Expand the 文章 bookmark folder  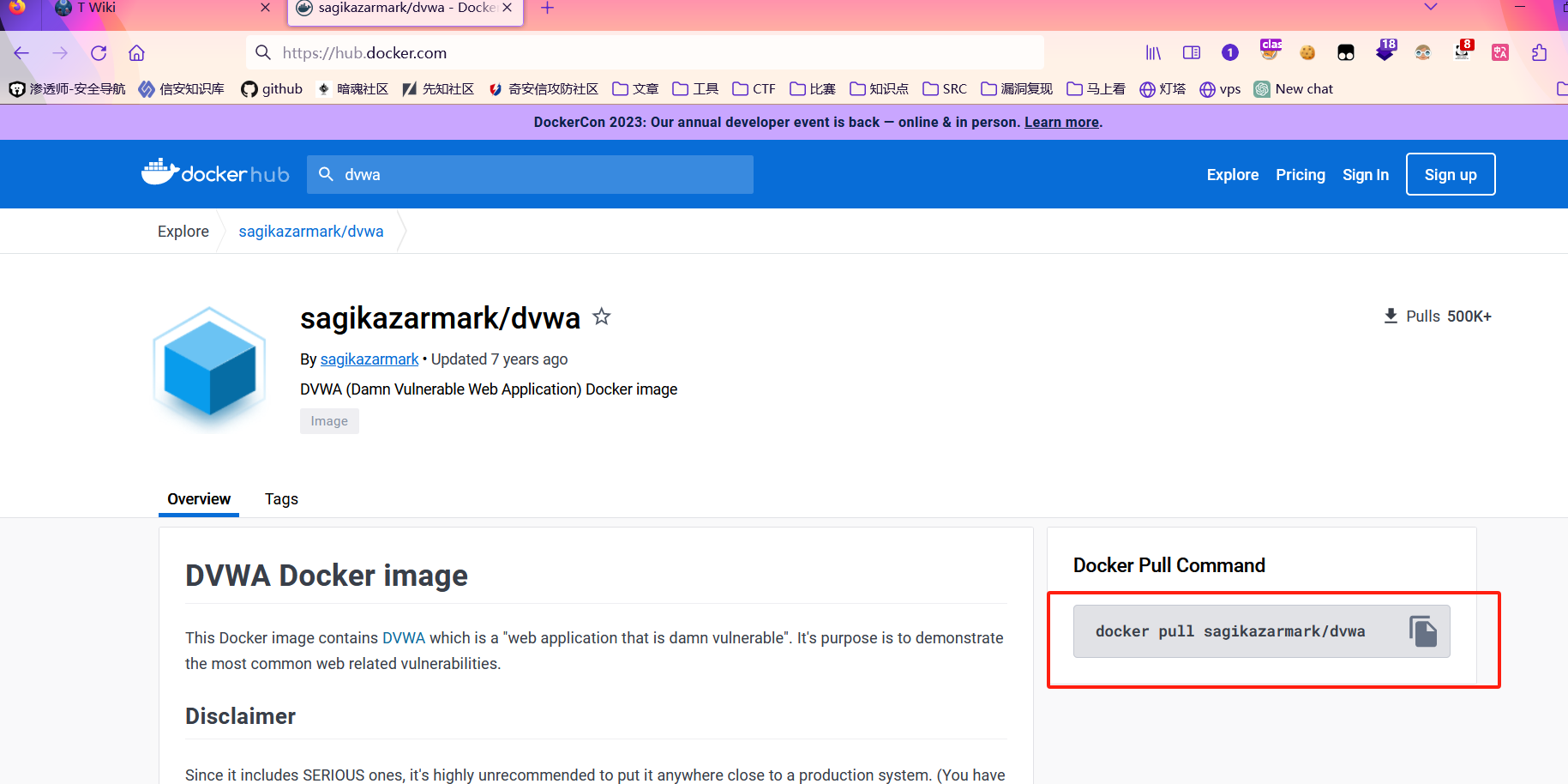point(635,89)
